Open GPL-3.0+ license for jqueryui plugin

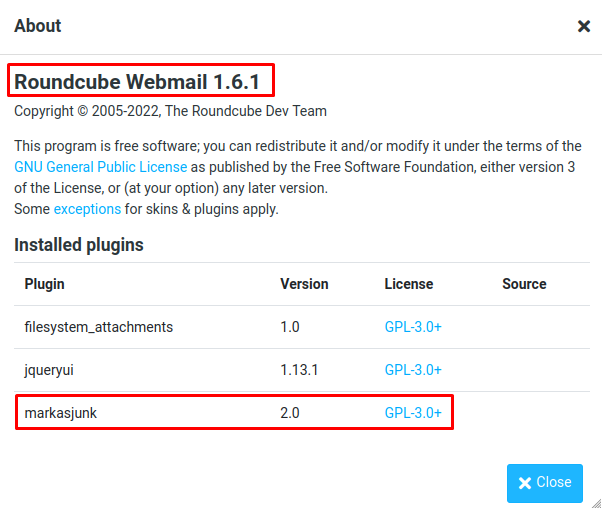click(413, 370)
